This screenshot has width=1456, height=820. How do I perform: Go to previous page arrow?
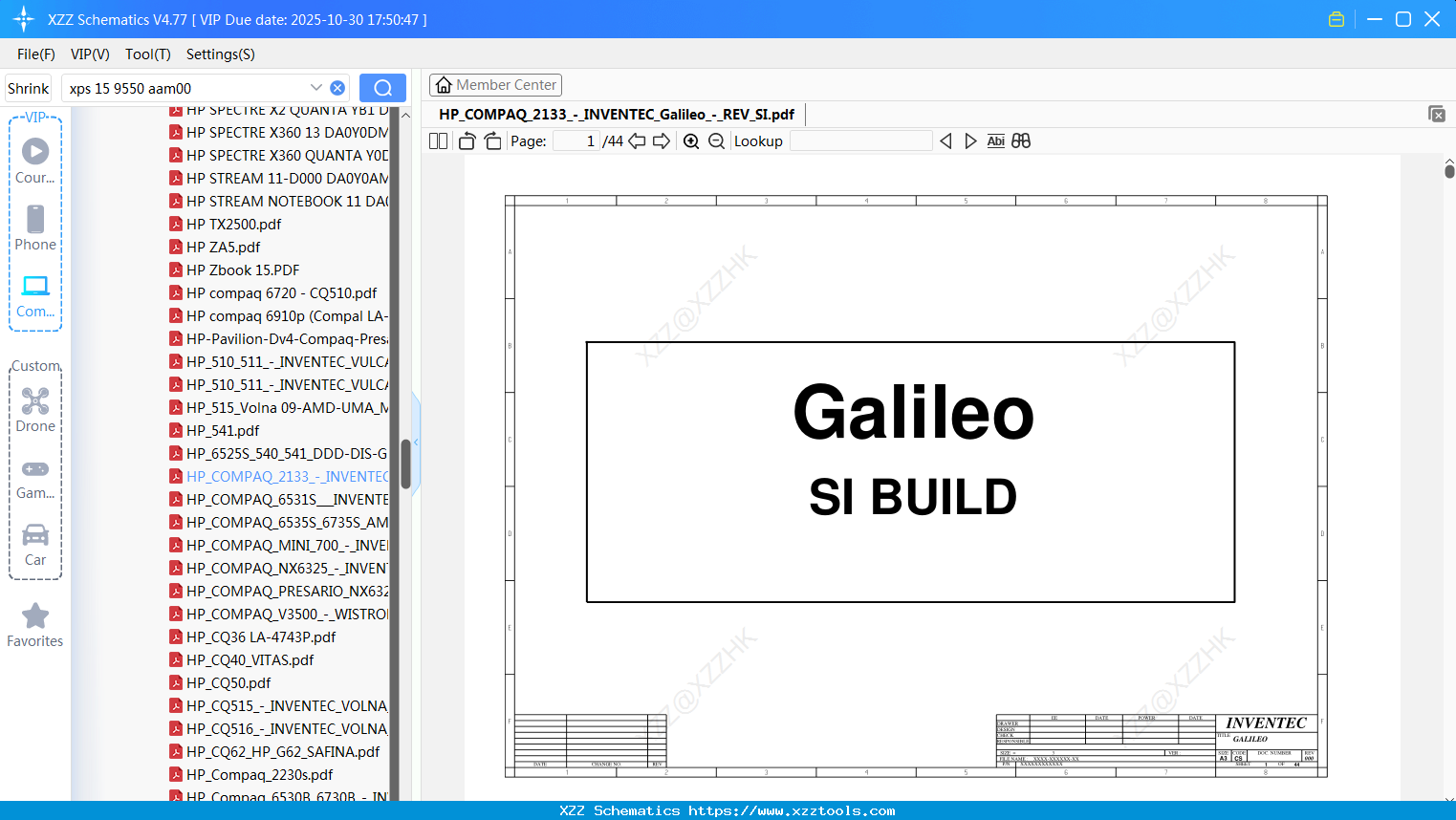pos(637,141)
